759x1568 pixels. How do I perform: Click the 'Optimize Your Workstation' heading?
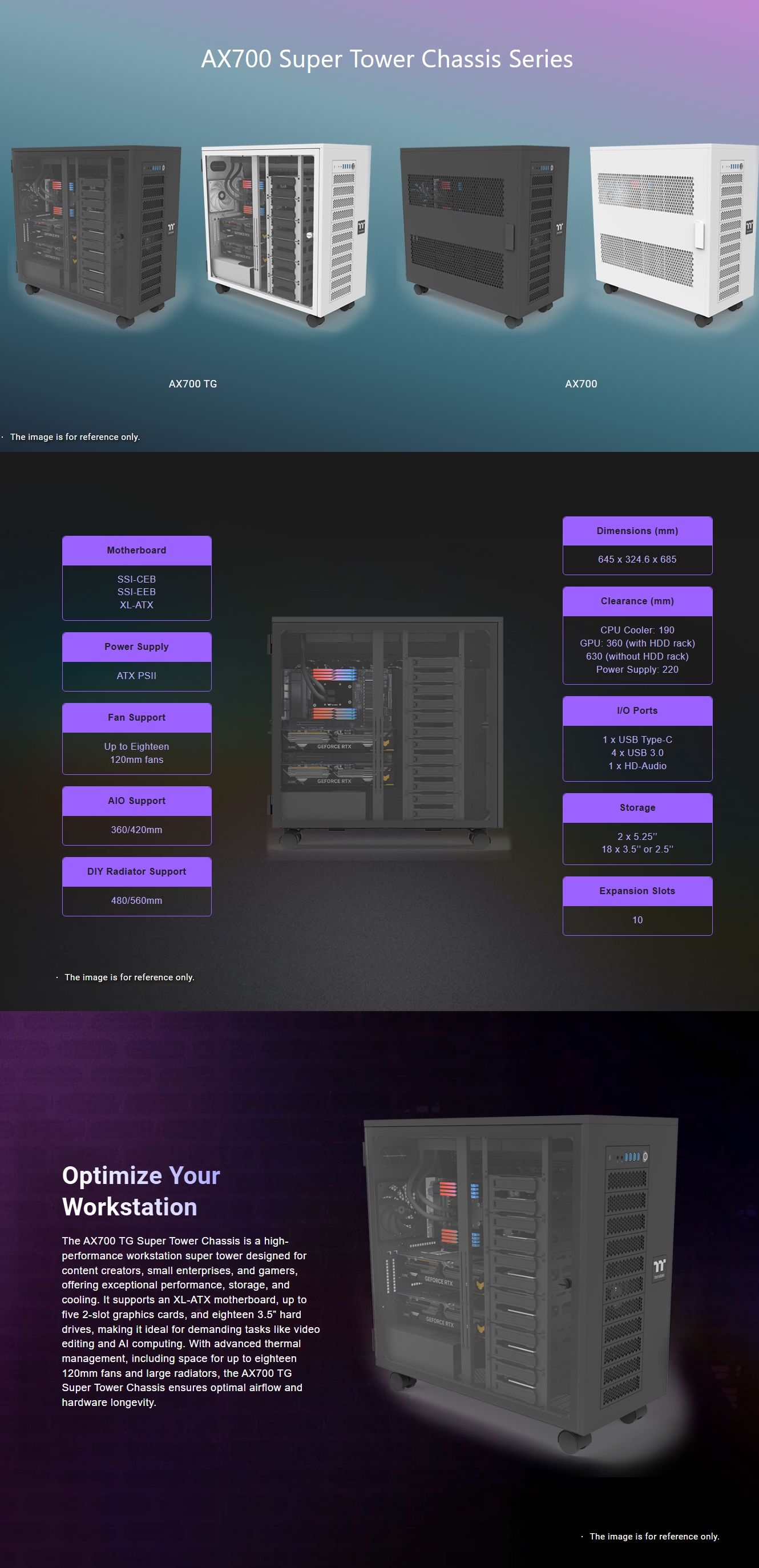pos(141,1191)
